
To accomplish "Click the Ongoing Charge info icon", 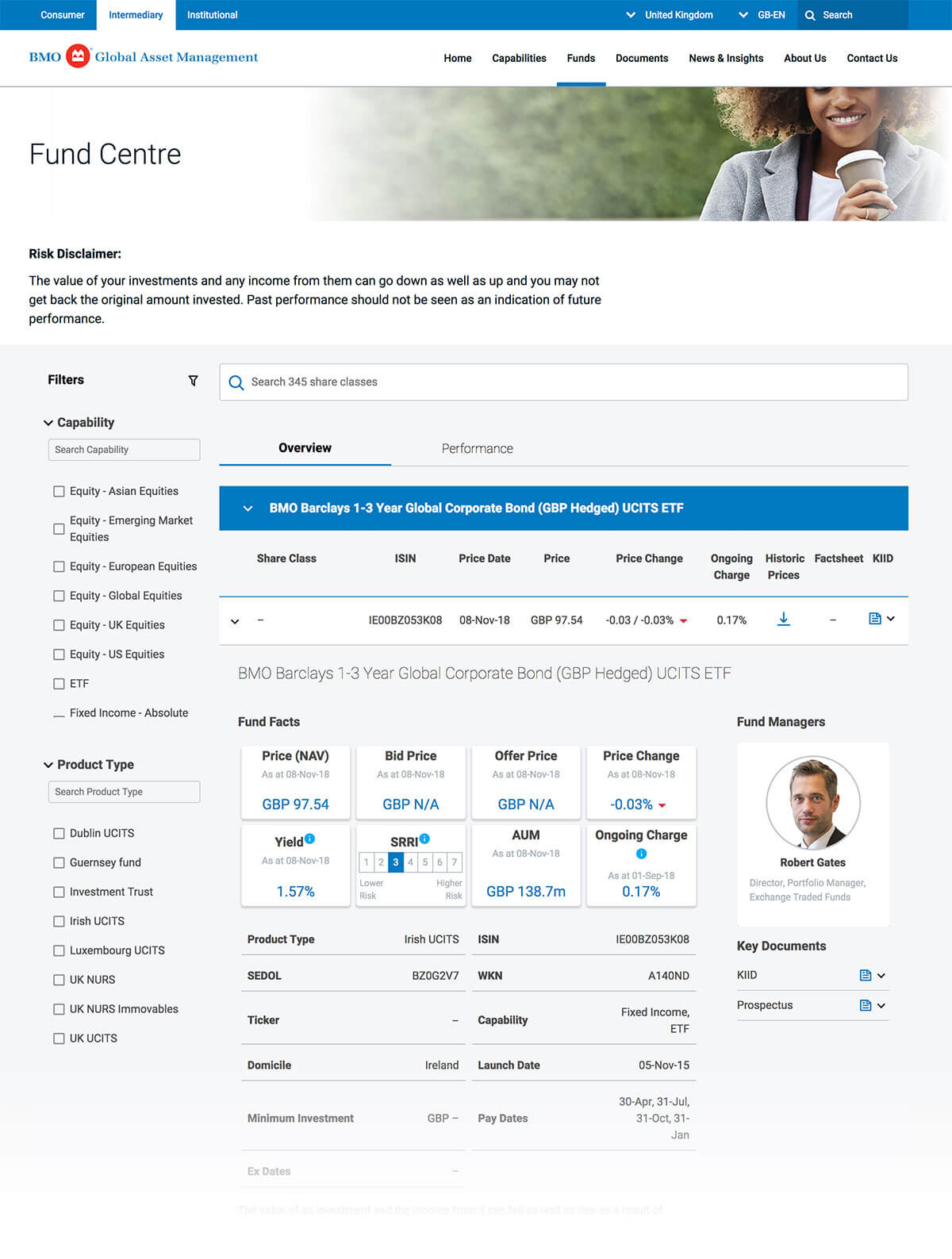I will click(x=641, y=854).
